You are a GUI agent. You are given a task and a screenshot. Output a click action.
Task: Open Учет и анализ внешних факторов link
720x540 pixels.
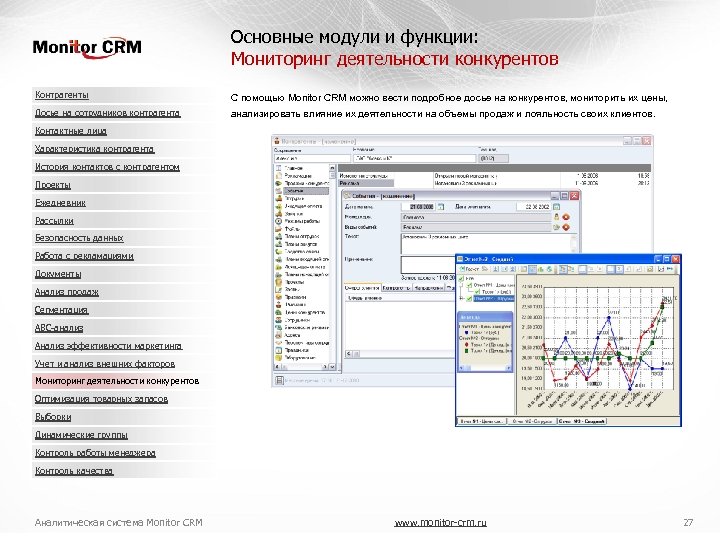pos(105,364)
